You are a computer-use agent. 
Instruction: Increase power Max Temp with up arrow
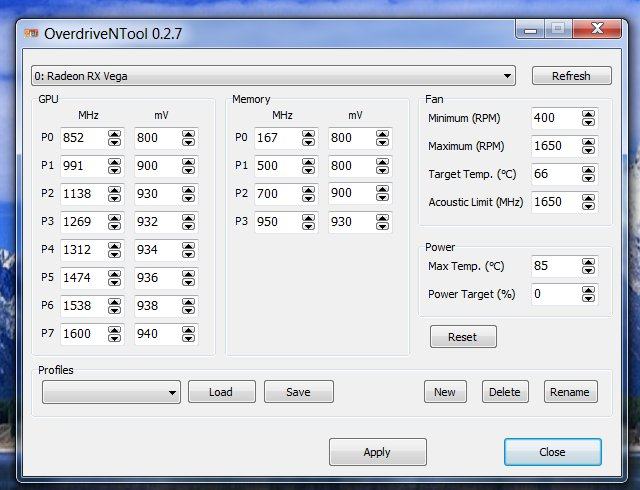click(588, 262)
